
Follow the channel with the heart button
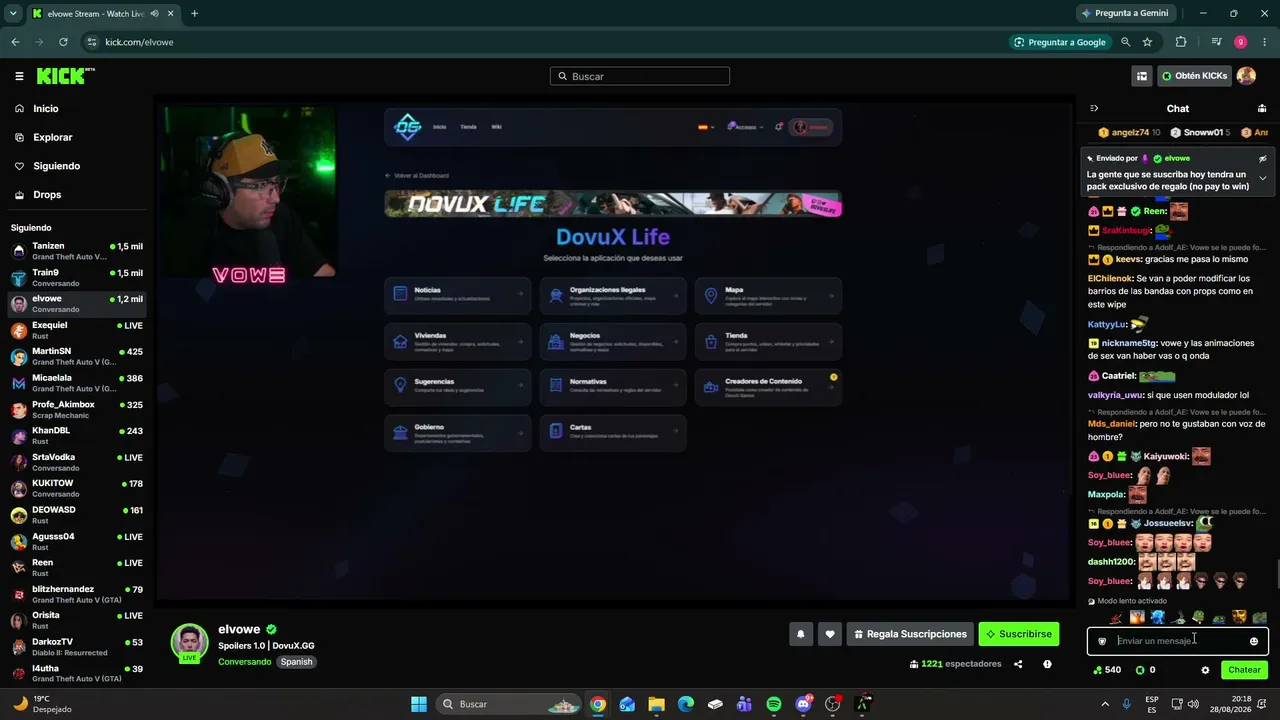829,634
